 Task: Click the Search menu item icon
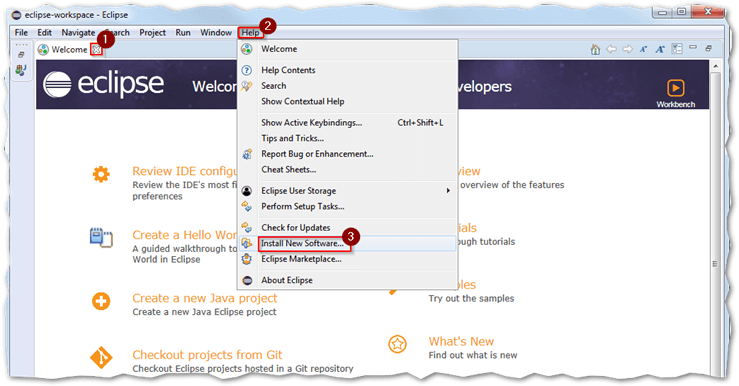click(247, 86)
